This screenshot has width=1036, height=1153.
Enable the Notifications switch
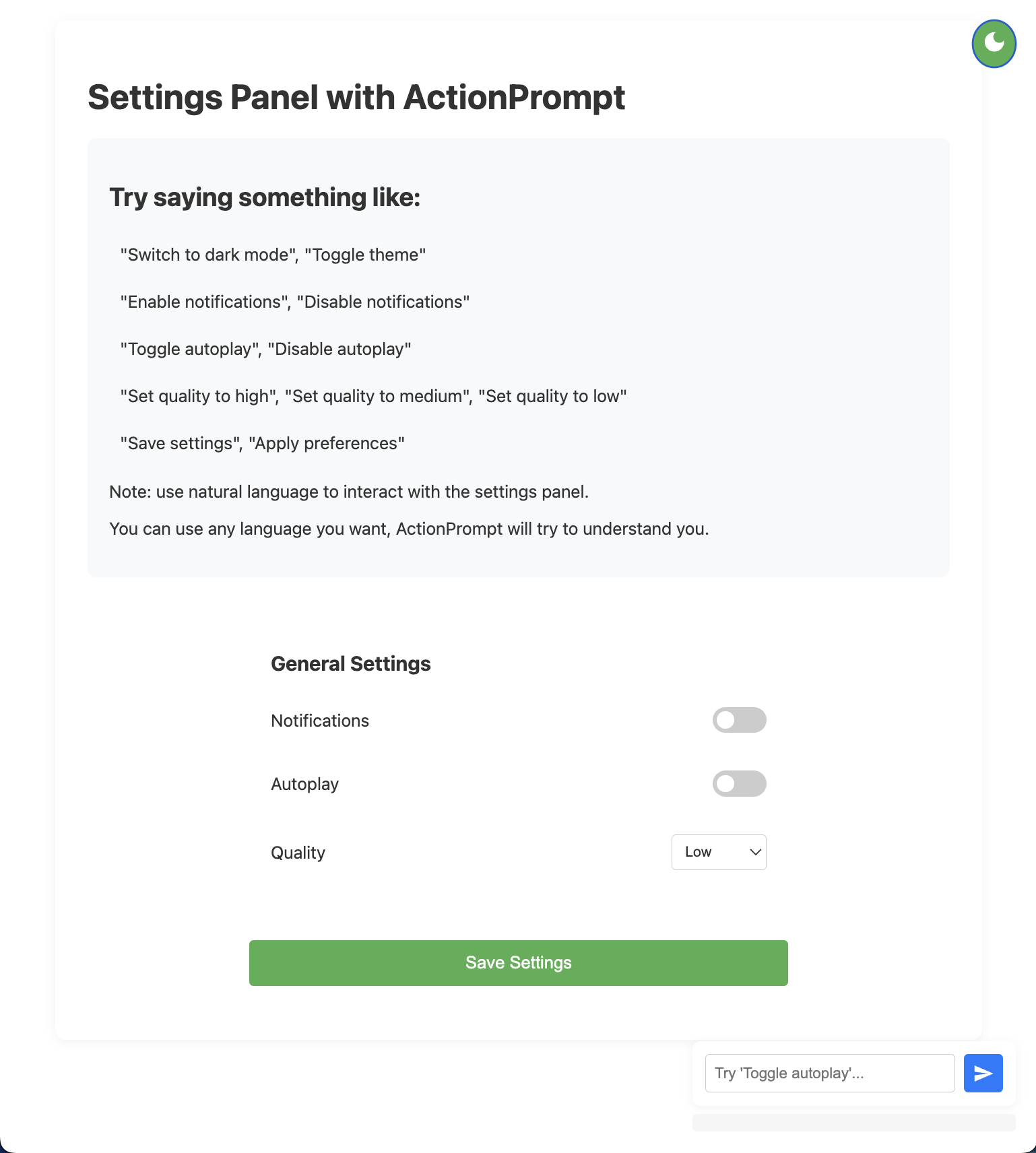click(739, 720)
